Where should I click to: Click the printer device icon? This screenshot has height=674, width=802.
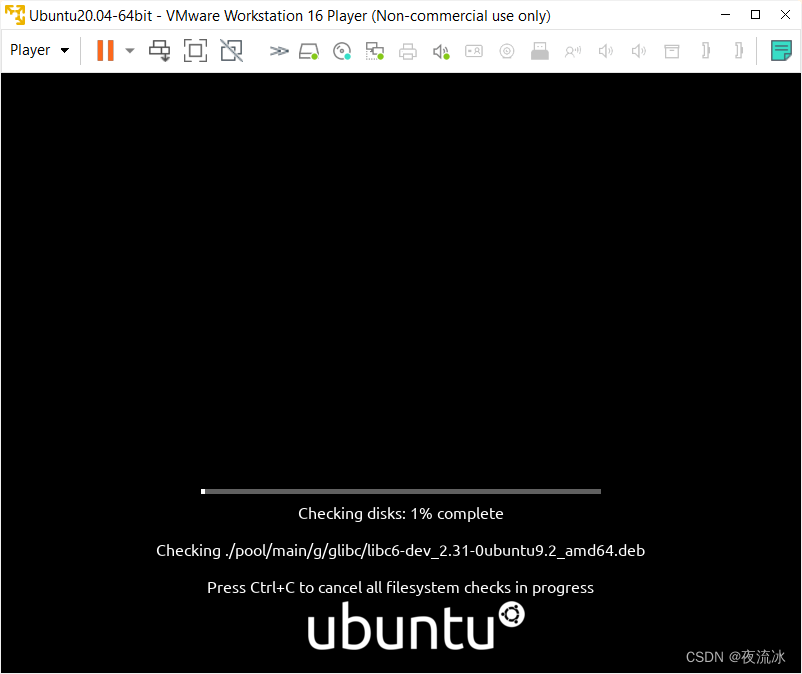pos(408,51)
